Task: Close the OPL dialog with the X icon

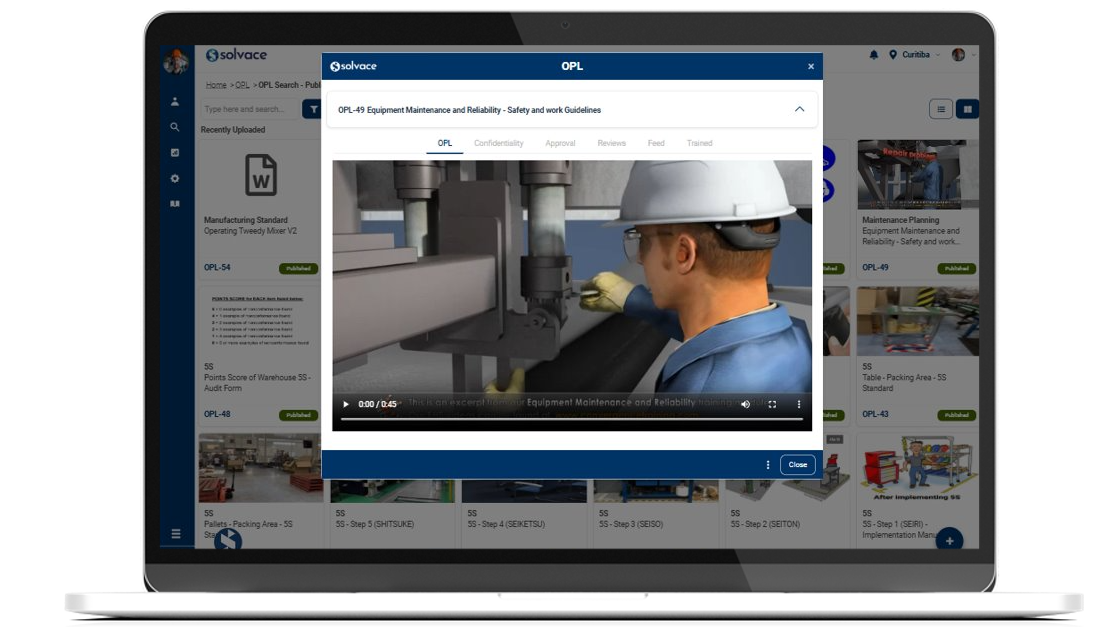Action: point(811,66)
